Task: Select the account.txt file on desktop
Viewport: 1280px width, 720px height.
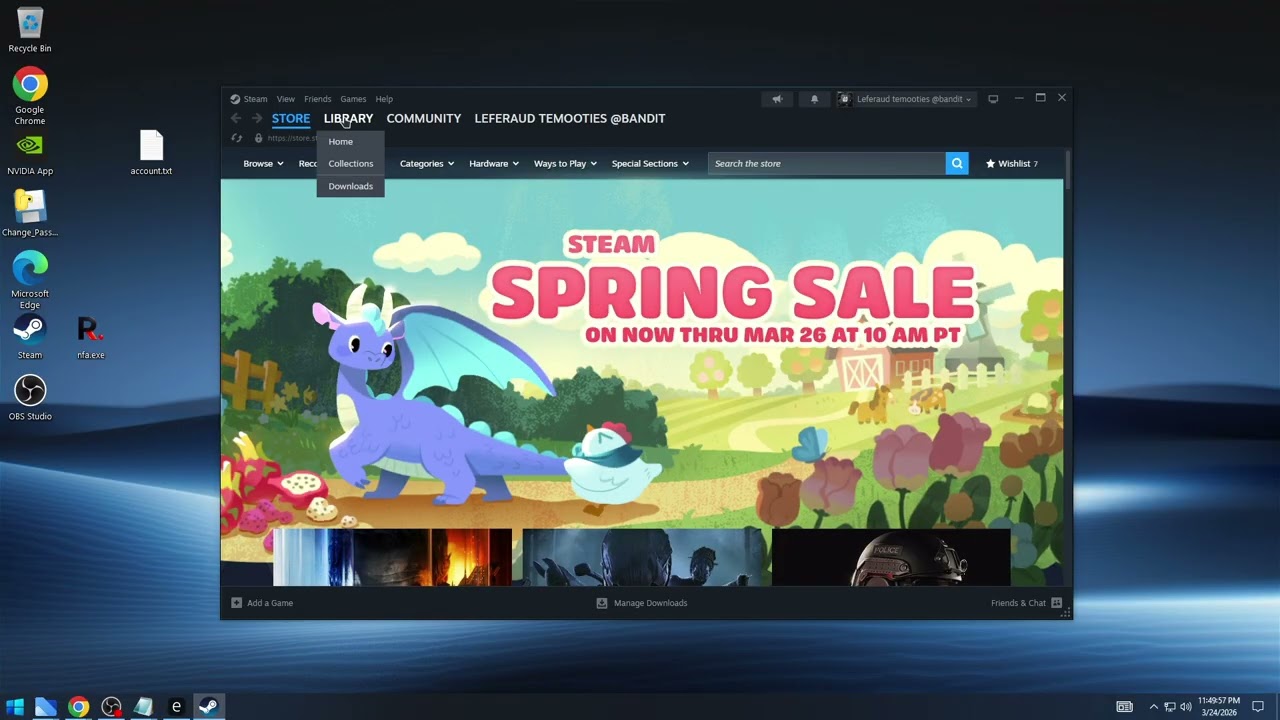Action: tap(151, 153)
